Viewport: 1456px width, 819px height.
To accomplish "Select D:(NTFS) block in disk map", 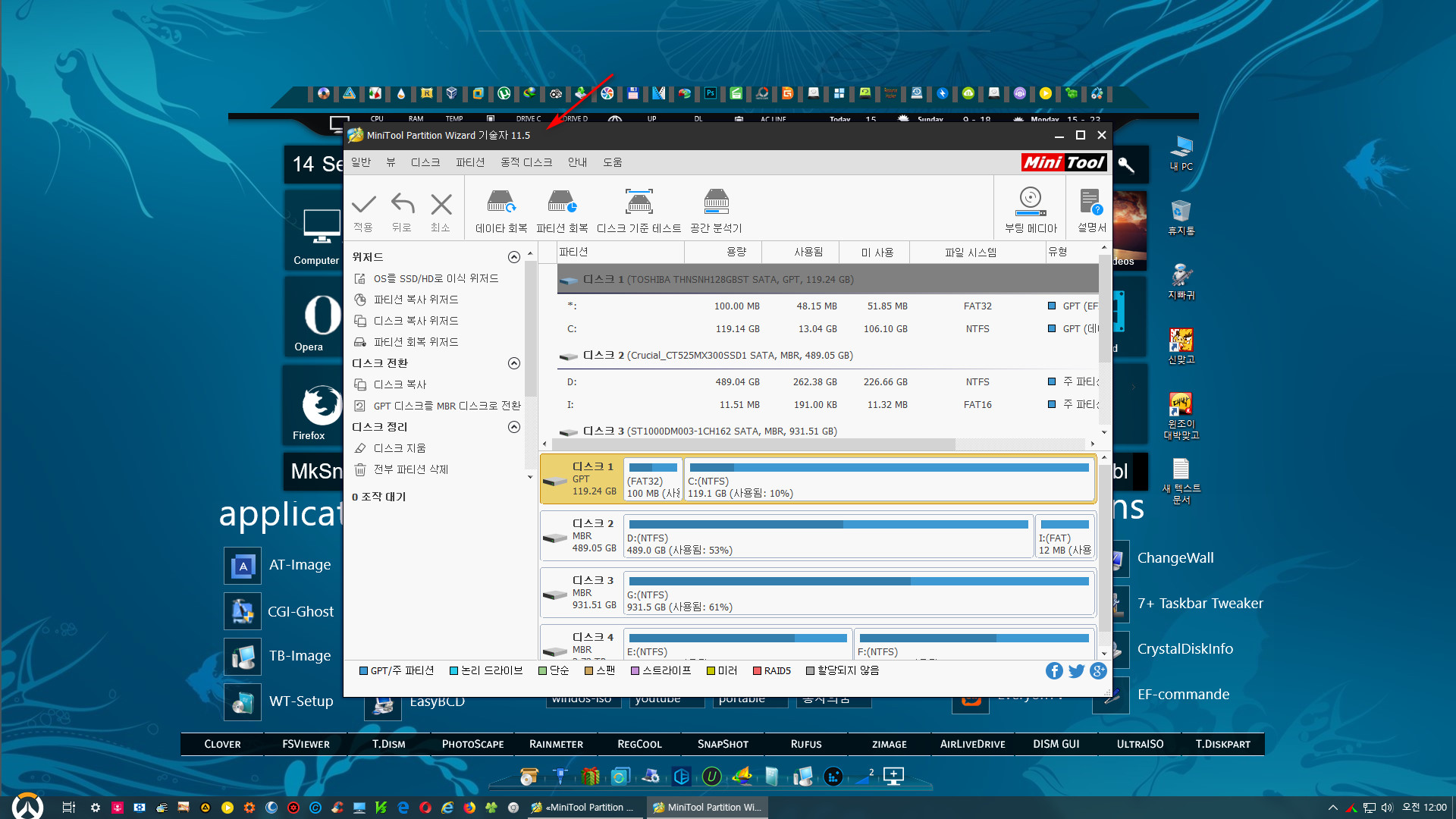I will 828,536.
